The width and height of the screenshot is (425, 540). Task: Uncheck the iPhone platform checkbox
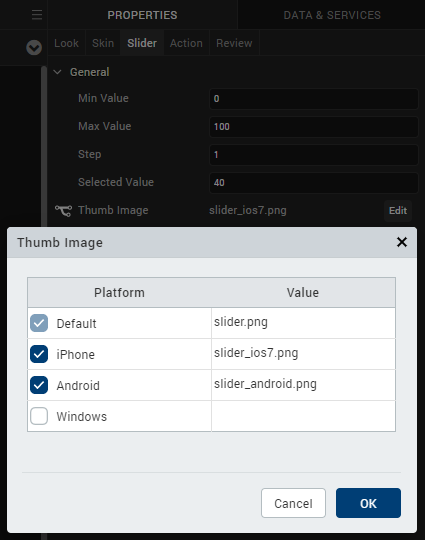click(39, 354)
